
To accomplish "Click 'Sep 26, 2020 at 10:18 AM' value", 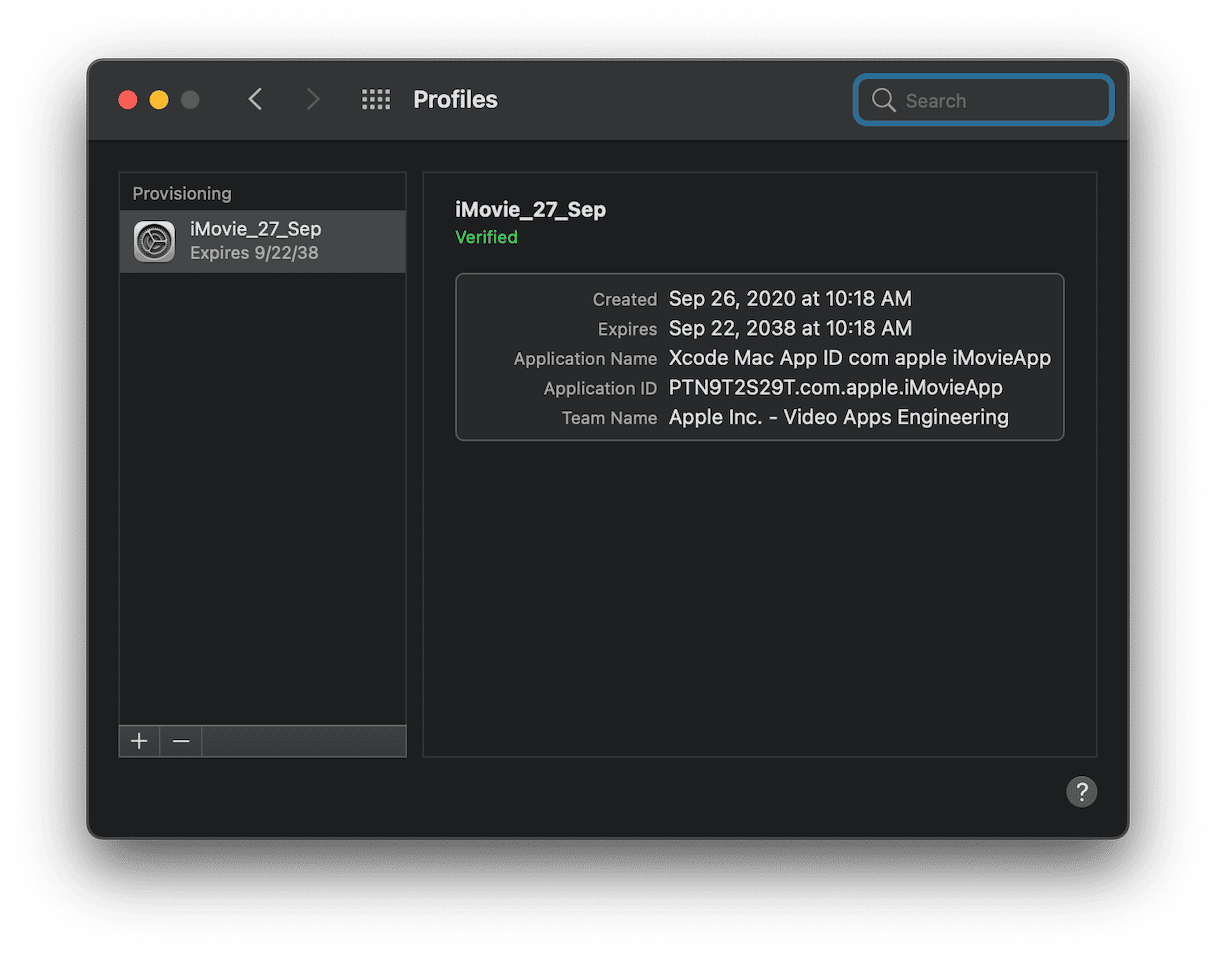I will coord(790,299).
